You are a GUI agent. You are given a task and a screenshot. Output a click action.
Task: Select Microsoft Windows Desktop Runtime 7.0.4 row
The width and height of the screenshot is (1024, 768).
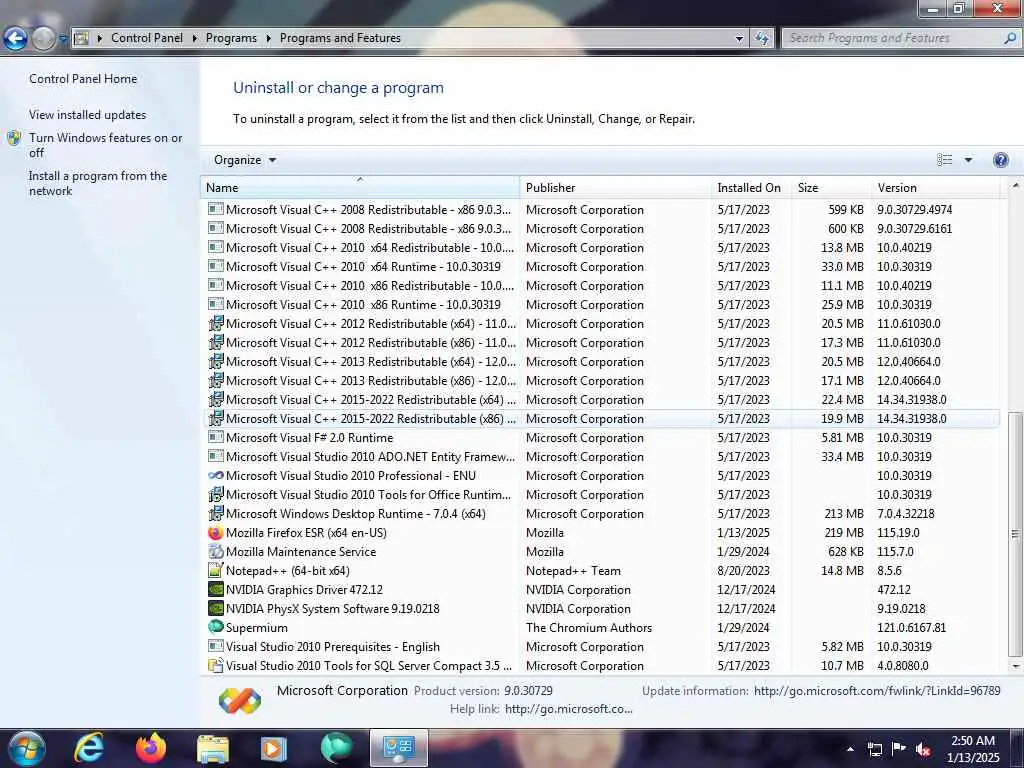click(601, 514)
